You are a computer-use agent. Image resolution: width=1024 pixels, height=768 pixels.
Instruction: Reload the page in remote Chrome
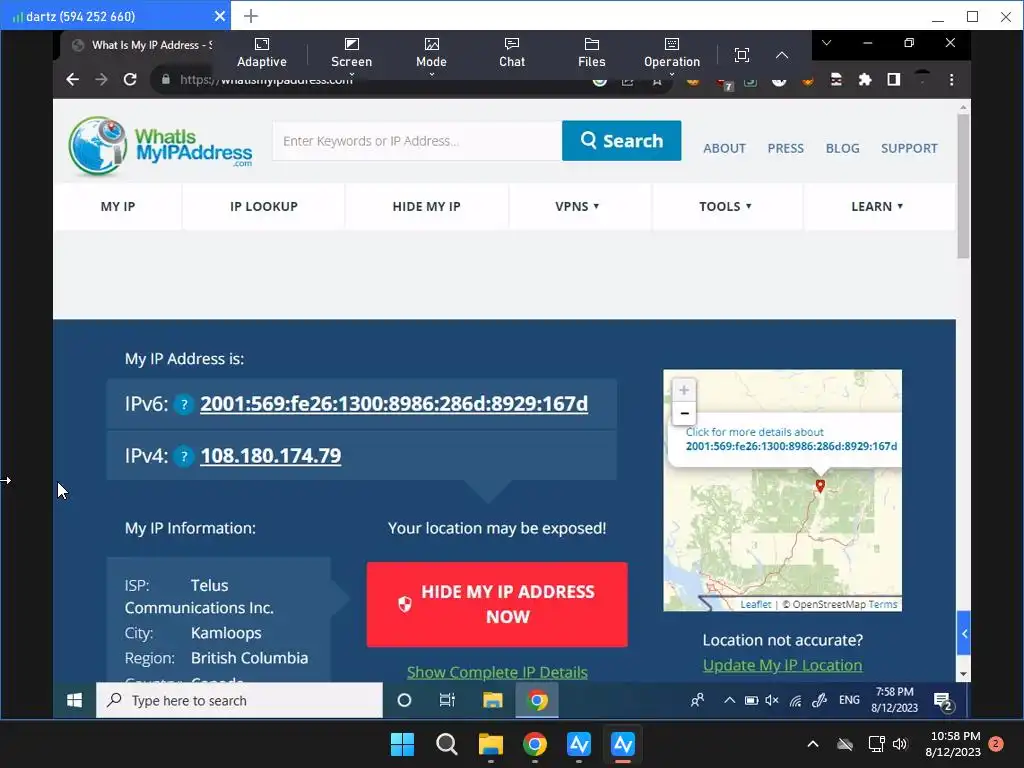(130, 80)
